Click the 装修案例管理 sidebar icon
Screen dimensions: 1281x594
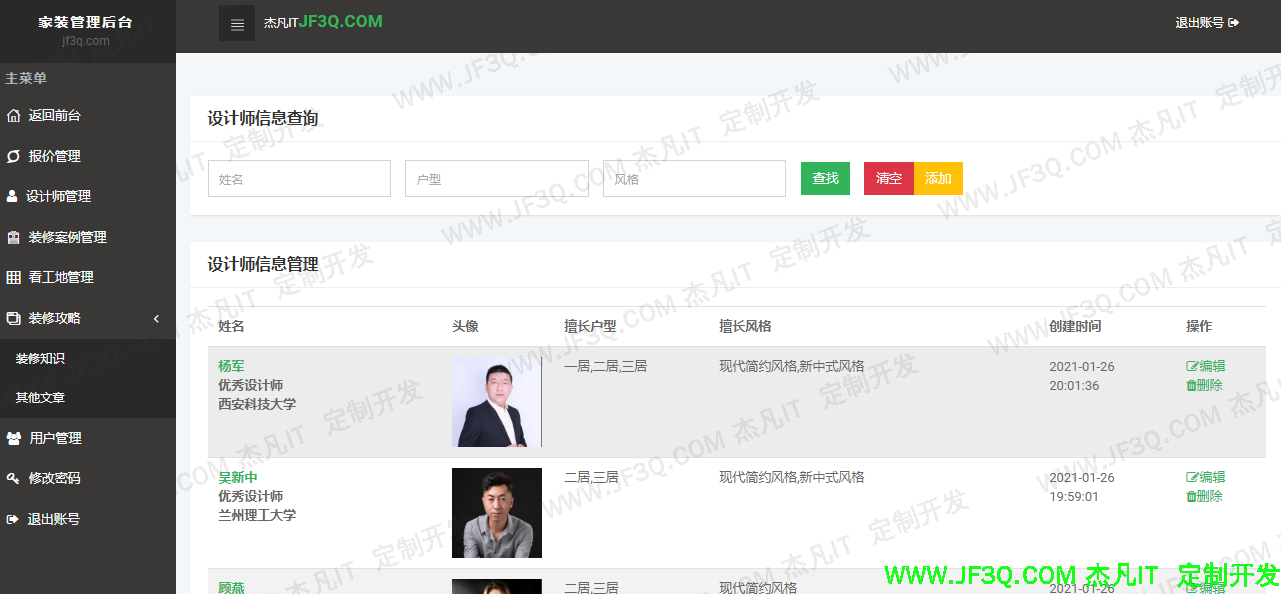(x=13, y=238)
